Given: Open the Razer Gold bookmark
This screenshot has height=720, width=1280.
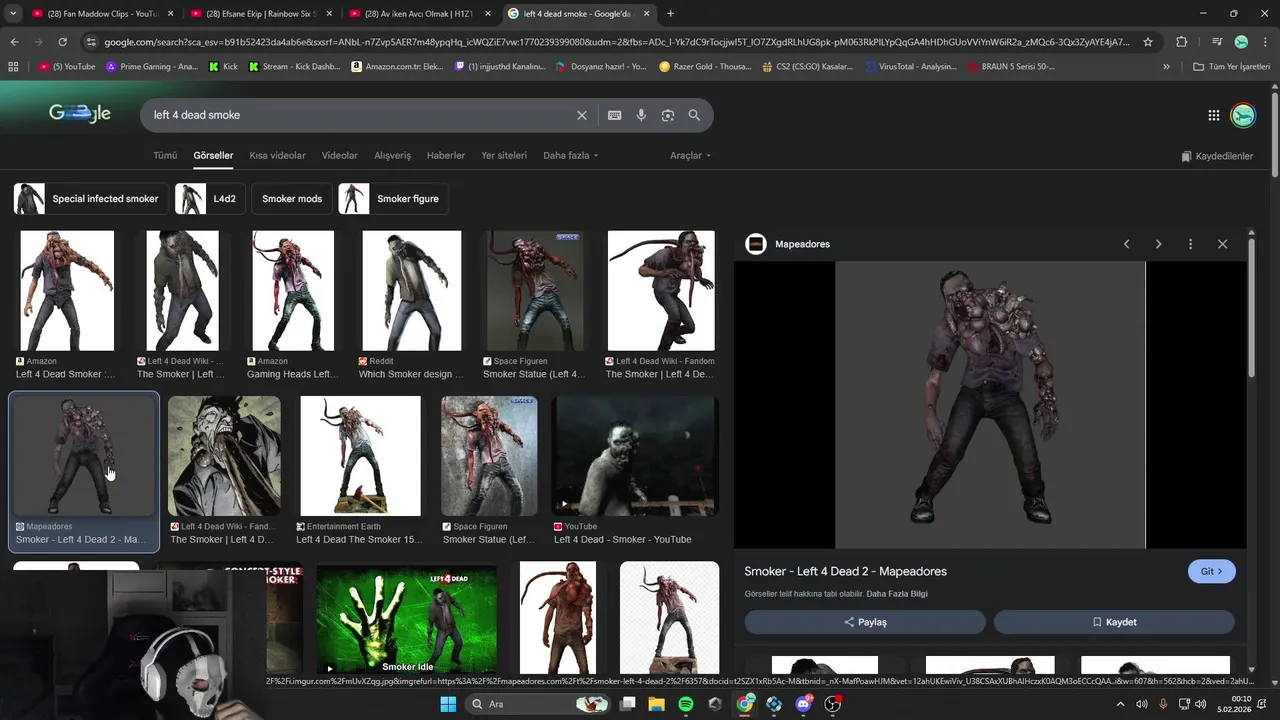Looking at the screenshot, I should click(705, 66).
